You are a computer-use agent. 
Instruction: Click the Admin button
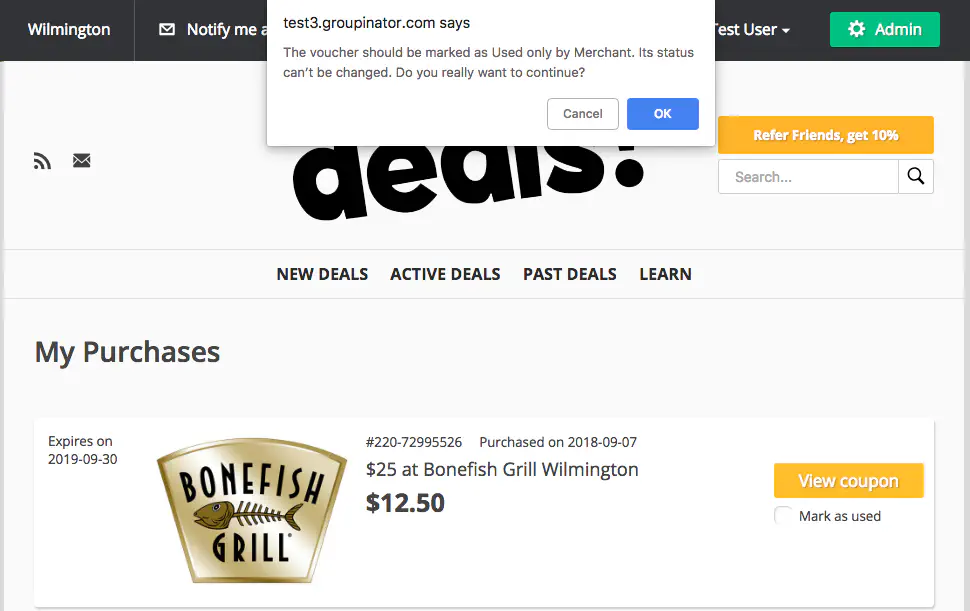point(884,29)
